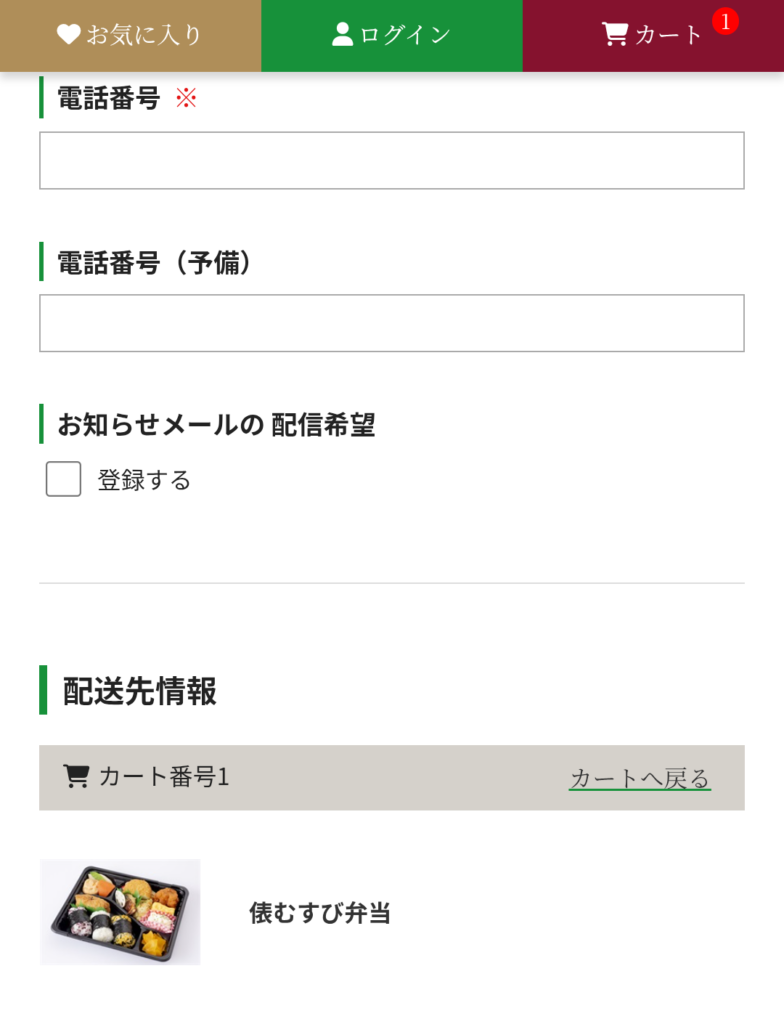
Task: Click the bento box product thumbnail
Action: (x=120, y=912)
